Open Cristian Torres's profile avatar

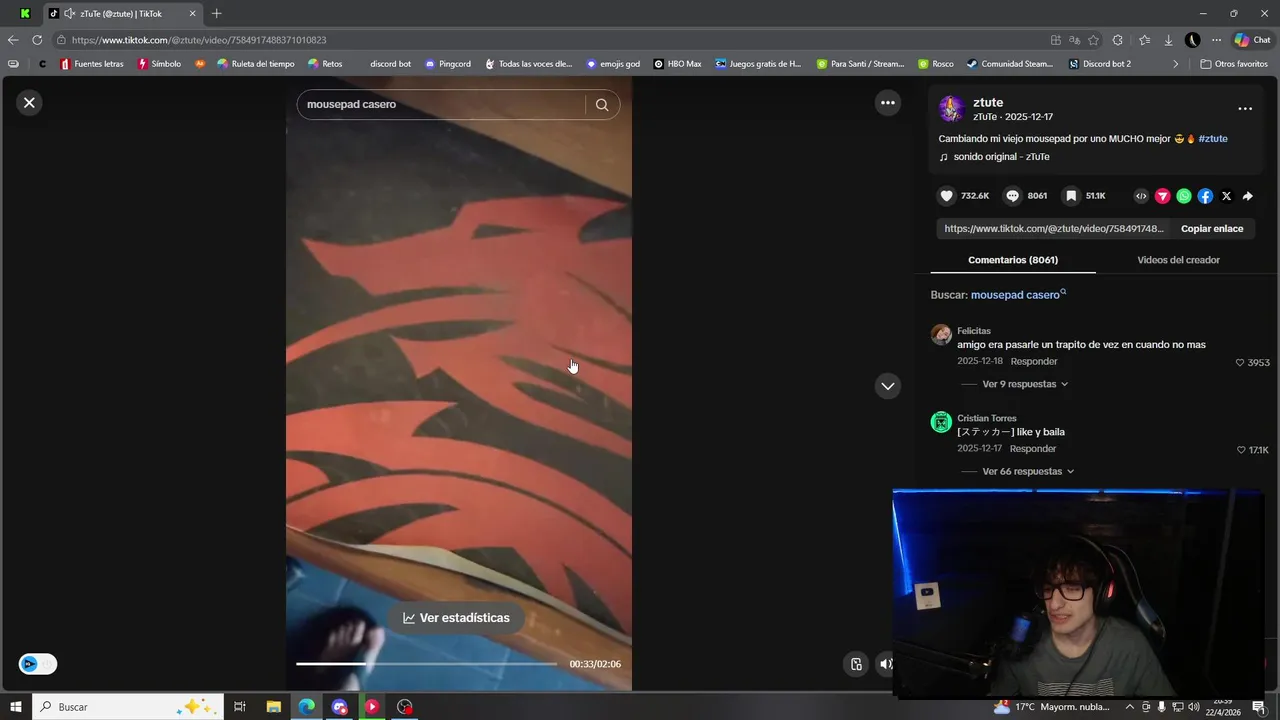tap(941, 422)
